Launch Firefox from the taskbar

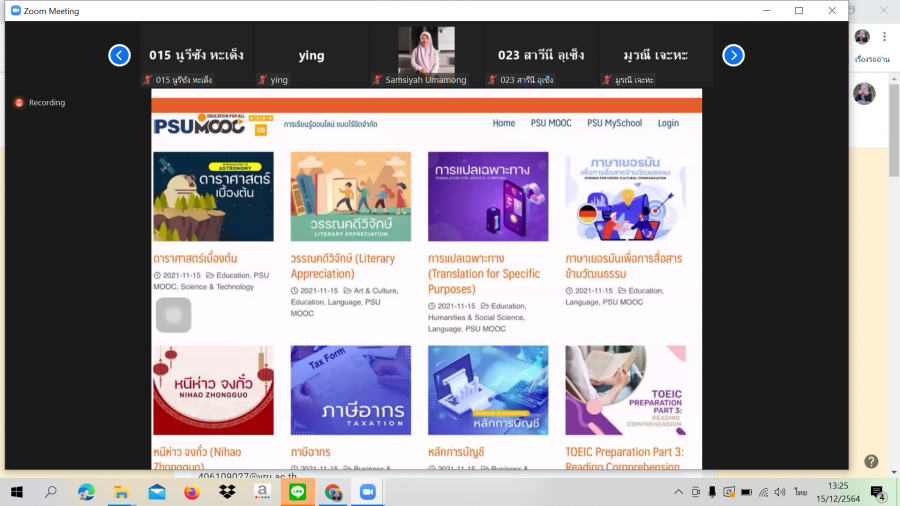coord(192,492)
